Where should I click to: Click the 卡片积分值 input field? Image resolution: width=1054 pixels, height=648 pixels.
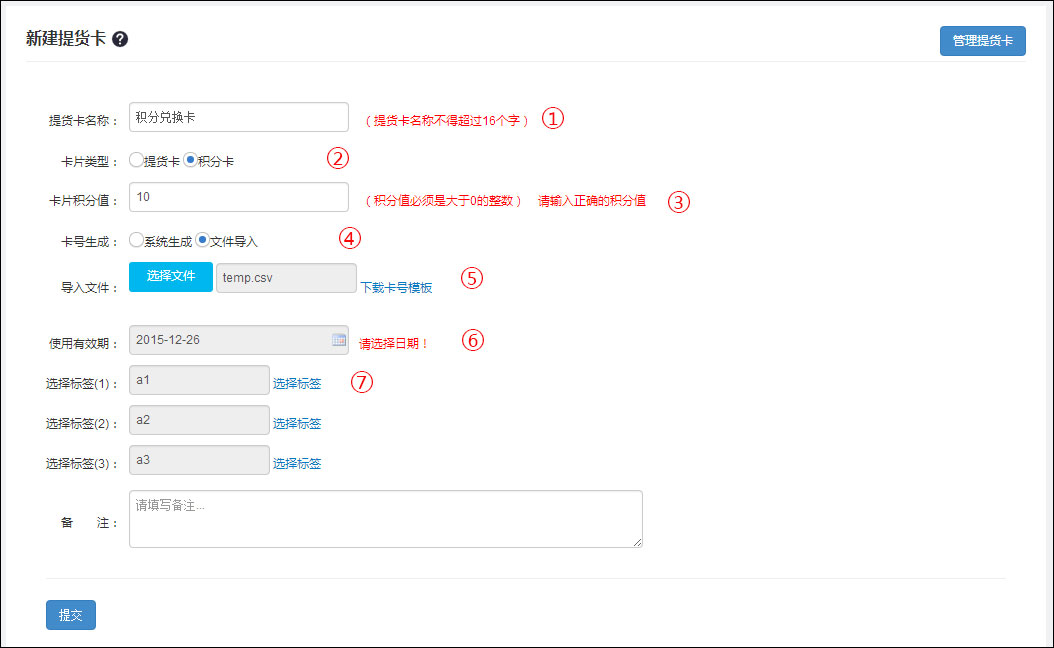[x=239, y=197]
